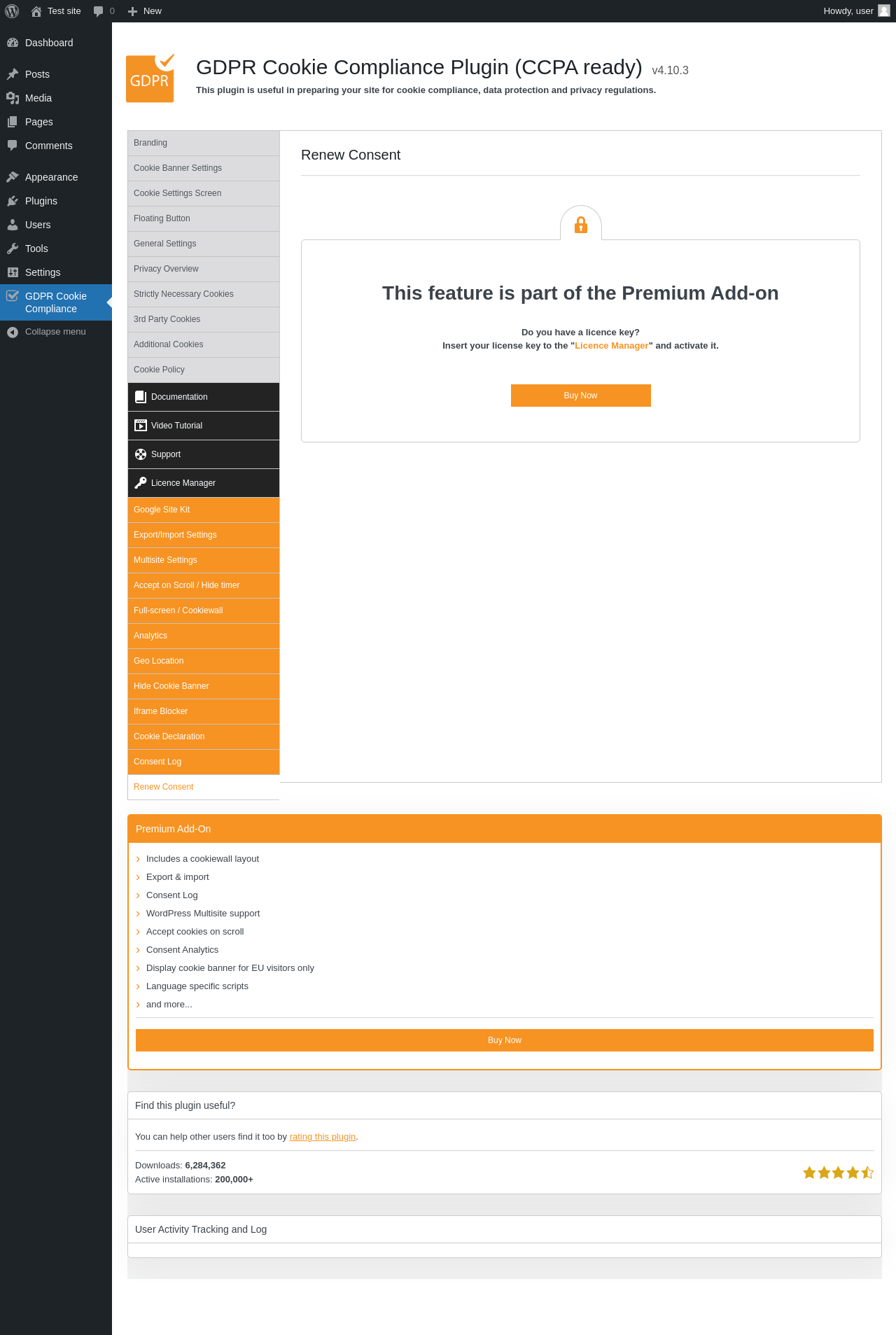
Task: Collapse the admin sidebar menu
Action: [46, 332]
